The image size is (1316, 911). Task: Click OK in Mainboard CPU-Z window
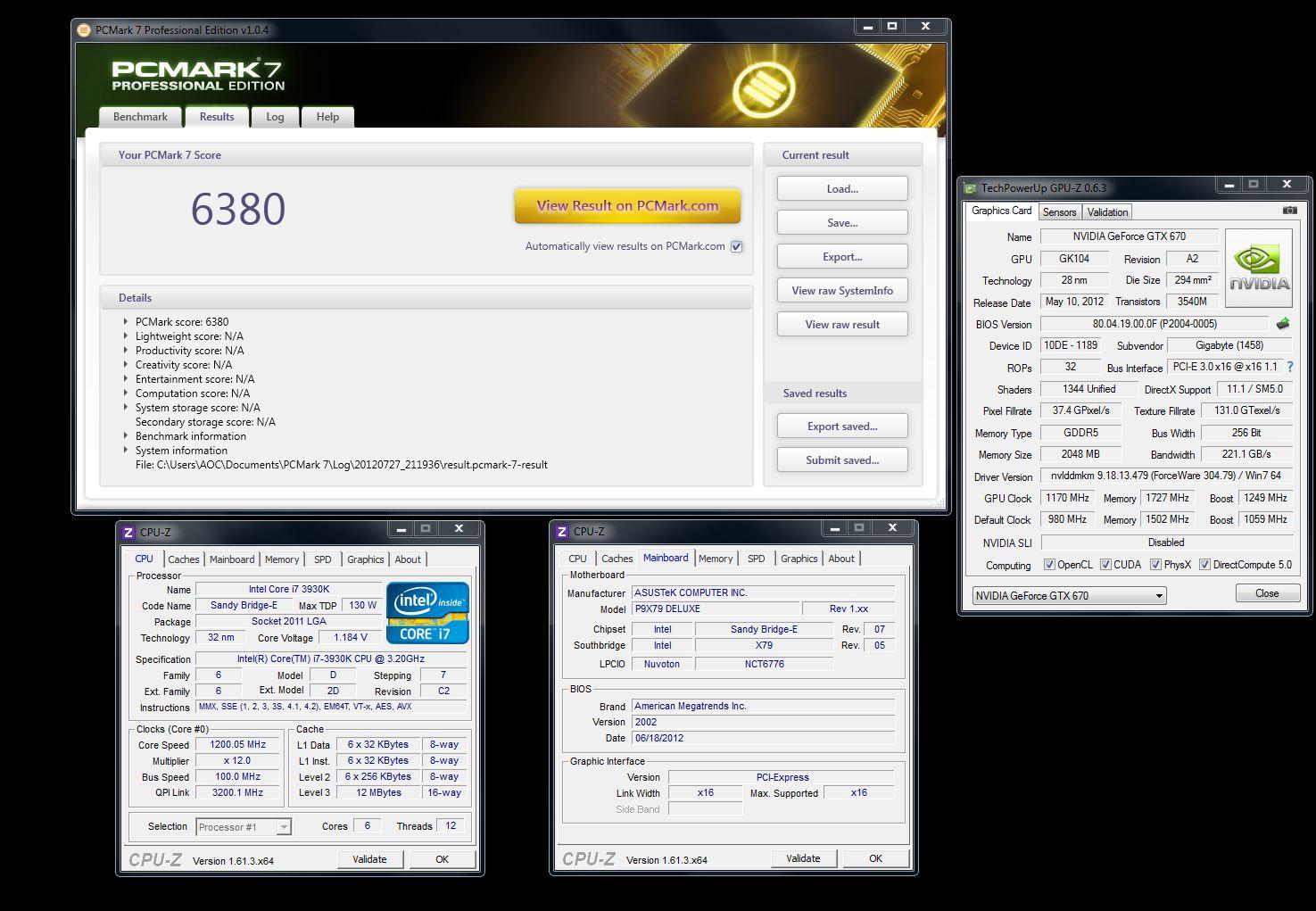875,858
